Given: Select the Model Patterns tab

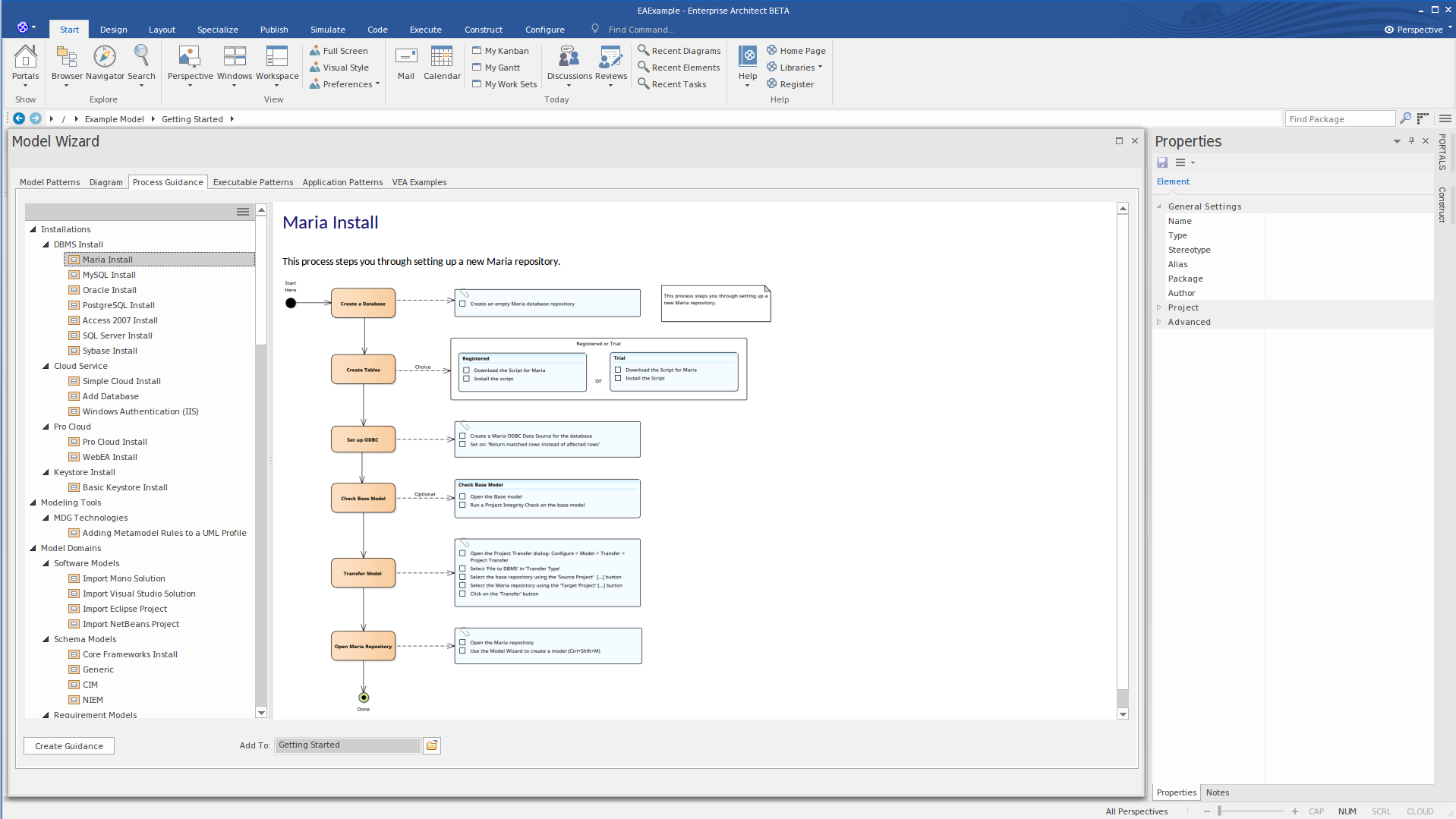Looking at the screenshot, I should click(x=49, y=182).
